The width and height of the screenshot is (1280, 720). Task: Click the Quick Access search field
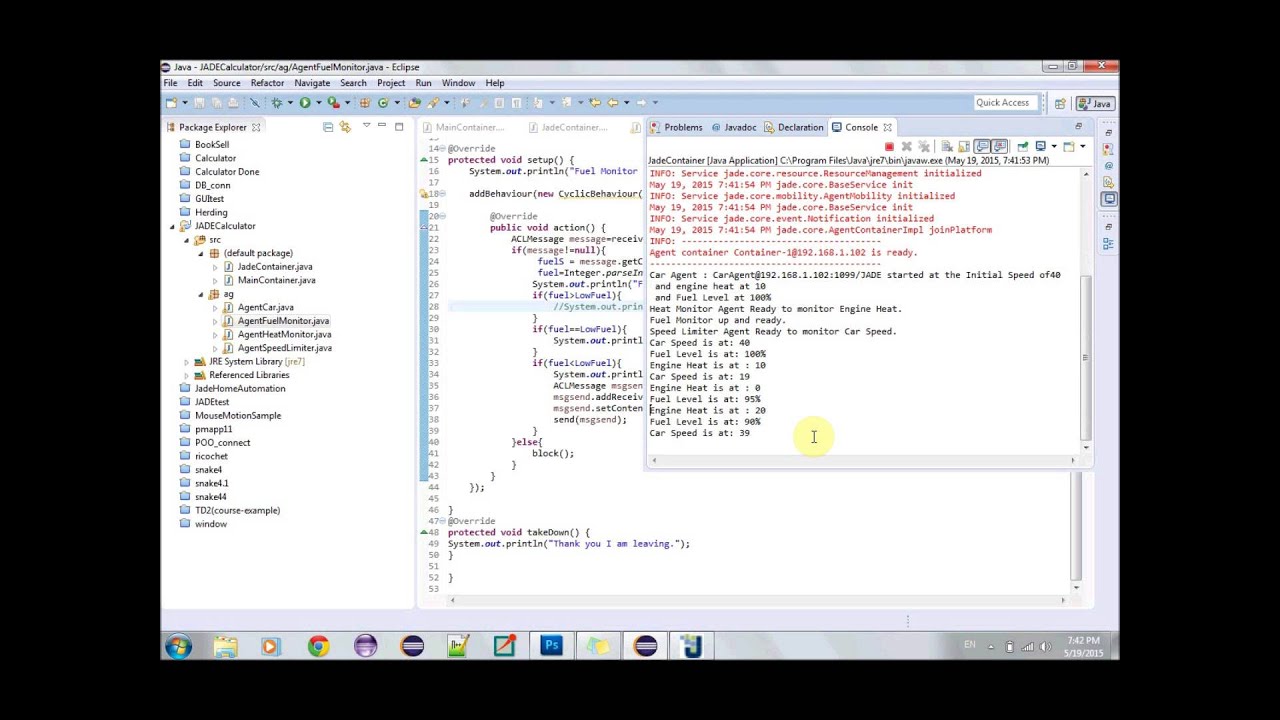coord(1004,103)
